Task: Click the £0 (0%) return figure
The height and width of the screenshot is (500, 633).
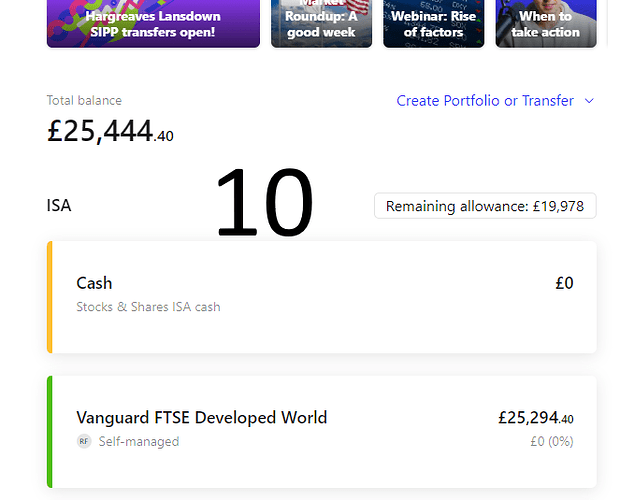Action: coord(552,441)
